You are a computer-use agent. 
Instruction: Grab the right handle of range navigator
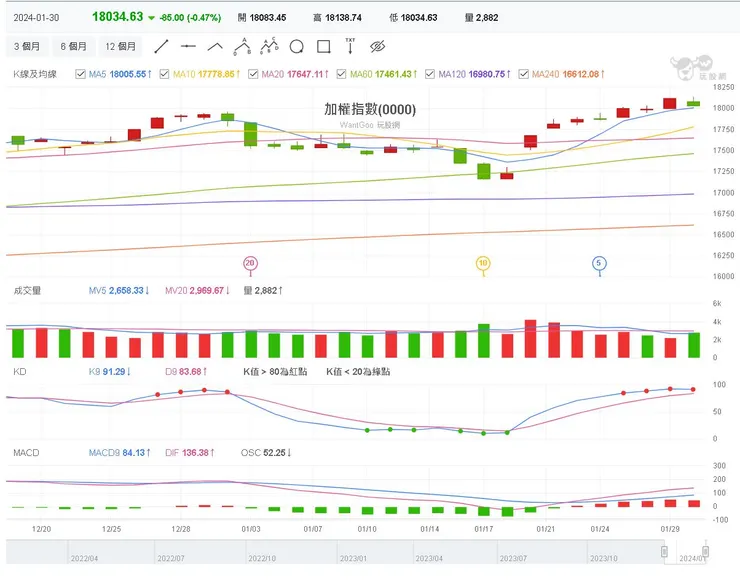(x=705, y=551)
